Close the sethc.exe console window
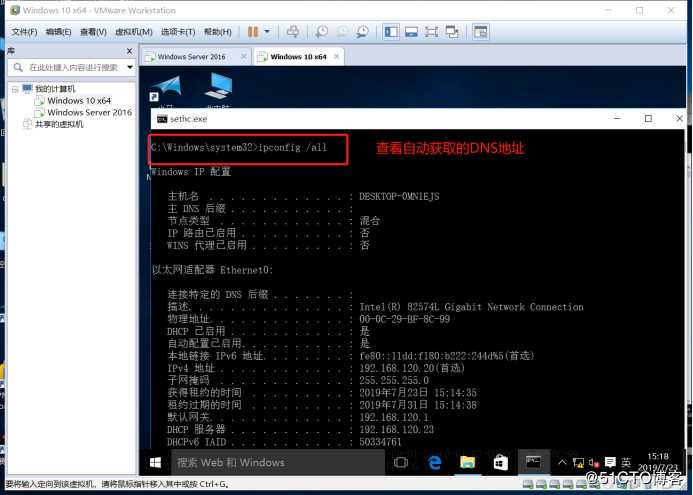693x495 pixels. (679, 118)
